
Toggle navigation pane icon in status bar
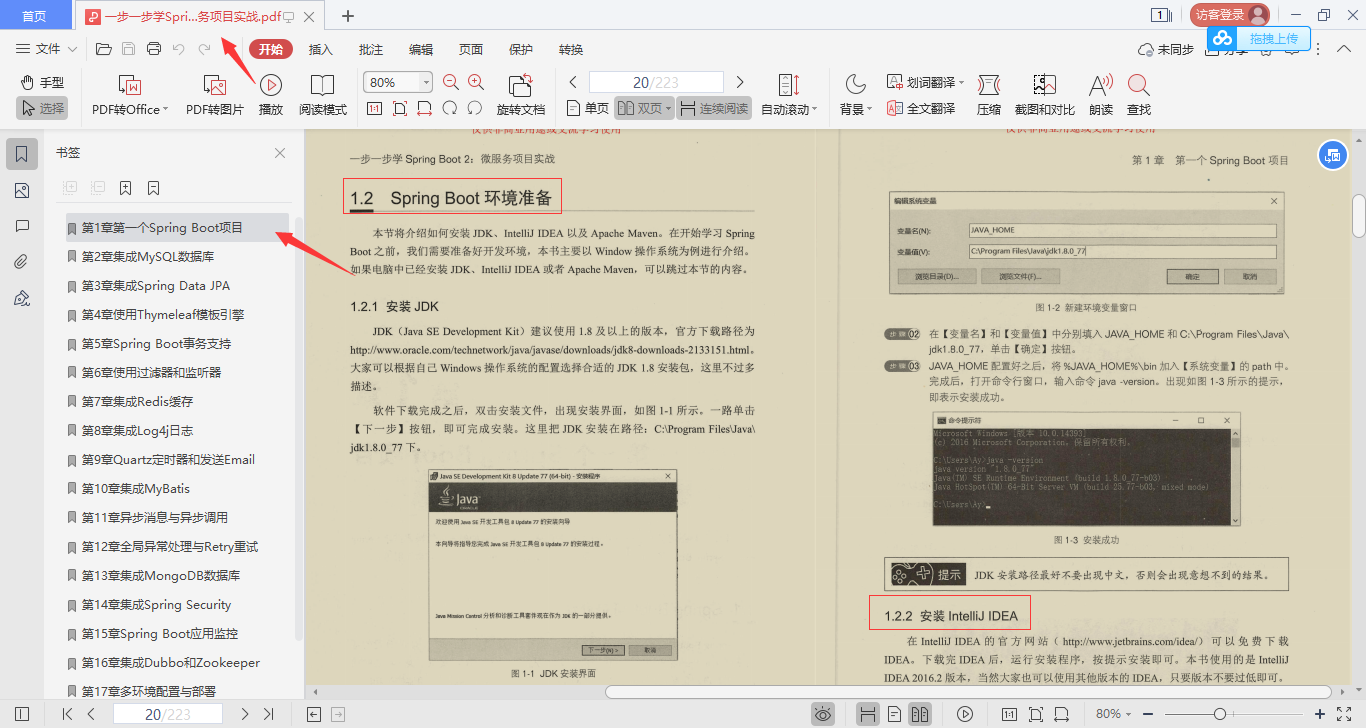pos(22,714)
